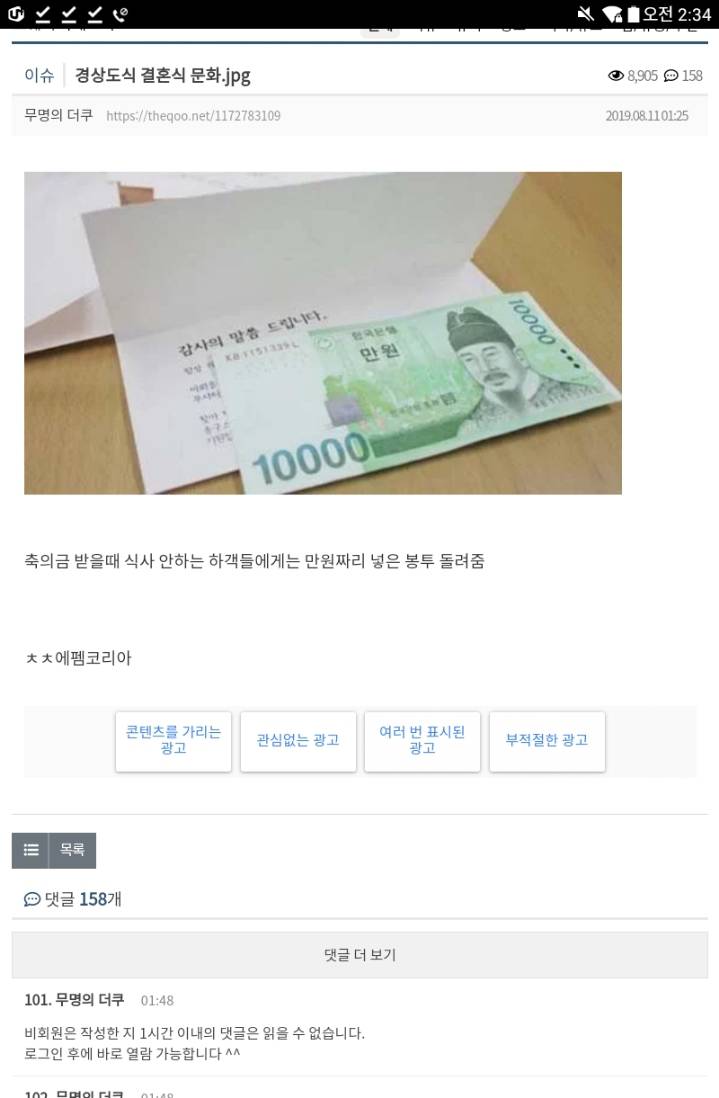Viewport: 719px width, 1098px height.
Task: Tap the views eye icon
Action: tap(615, 76)
